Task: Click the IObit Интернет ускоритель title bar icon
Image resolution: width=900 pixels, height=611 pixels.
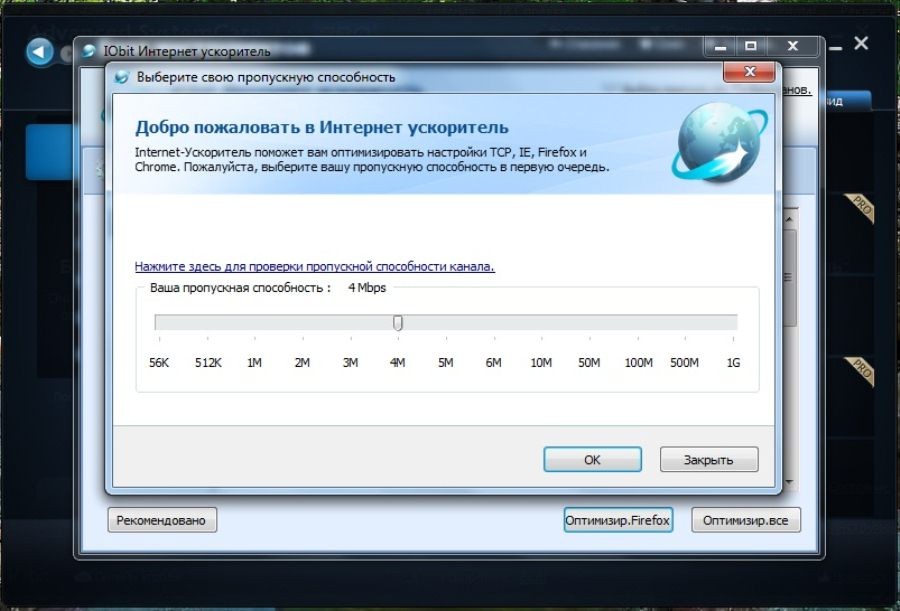Action: point(89,51)
